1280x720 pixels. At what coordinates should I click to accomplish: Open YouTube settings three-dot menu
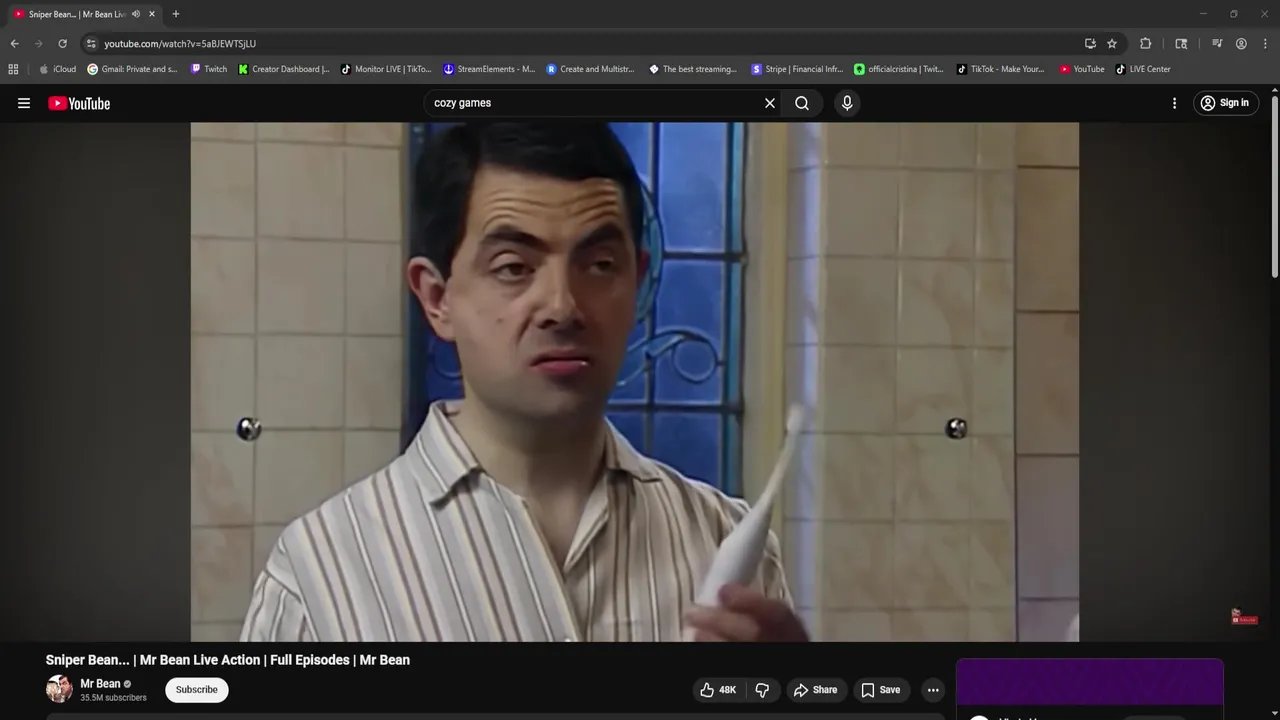(x=1174, y=103)
